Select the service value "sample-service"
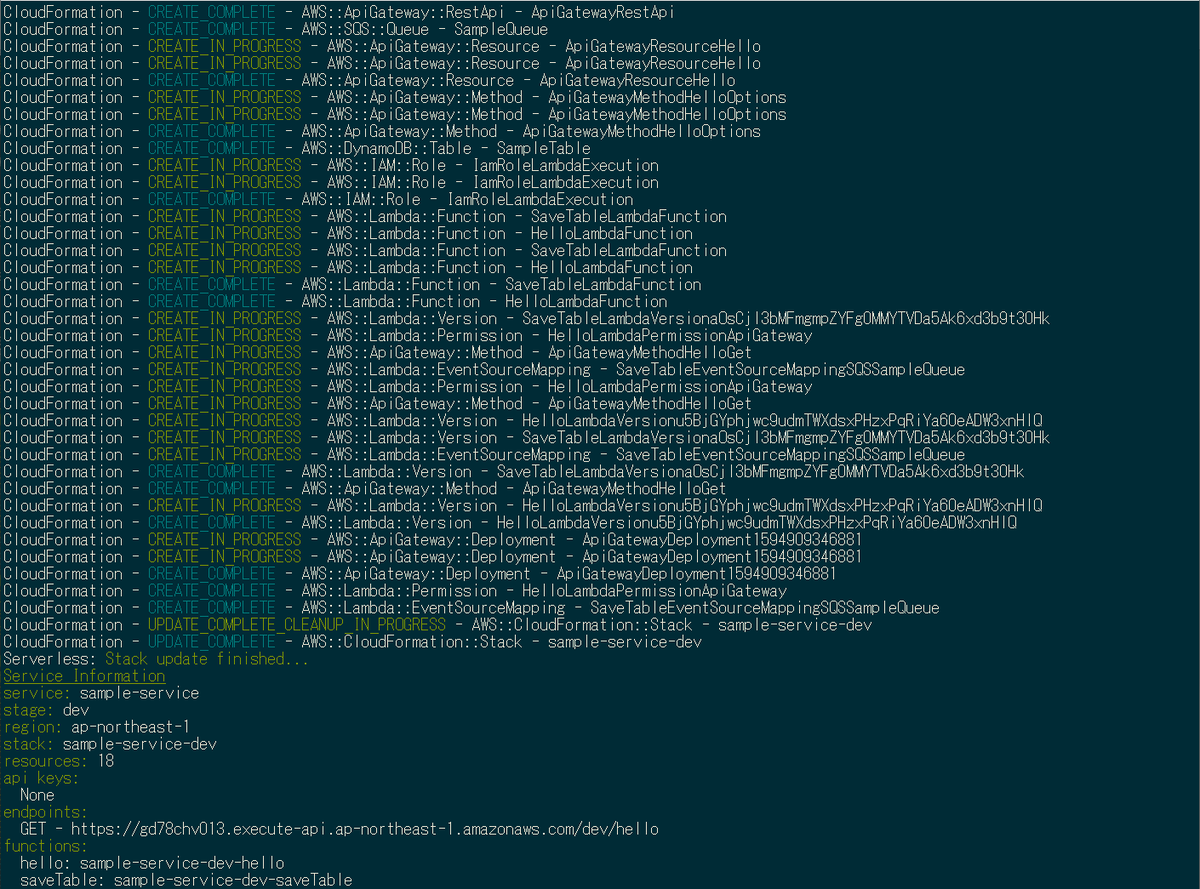Screen dimensions: 1200x889 click(139, 692)
